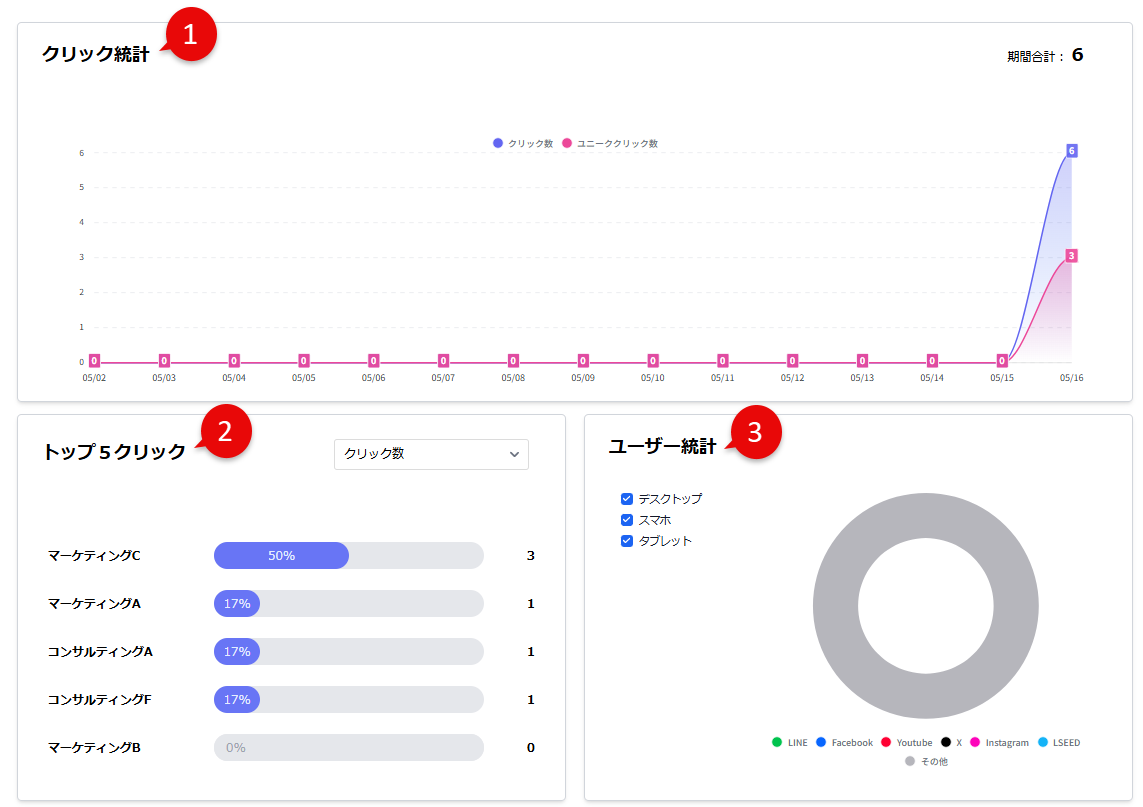Click the 50% progress bar for マーケティングC
The height and width of the screenshot is (807, 1143).
pos(280,555)
